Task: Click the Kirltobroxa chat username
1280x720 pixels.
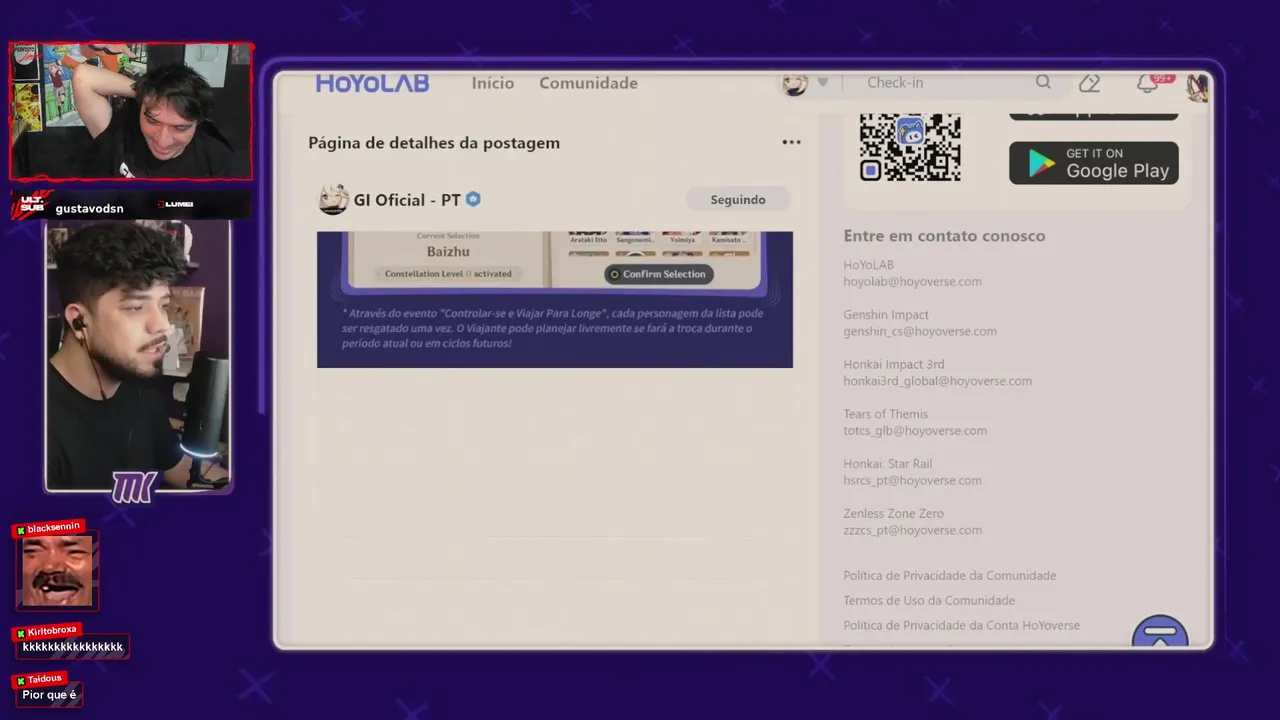Action: coord(51,631)
